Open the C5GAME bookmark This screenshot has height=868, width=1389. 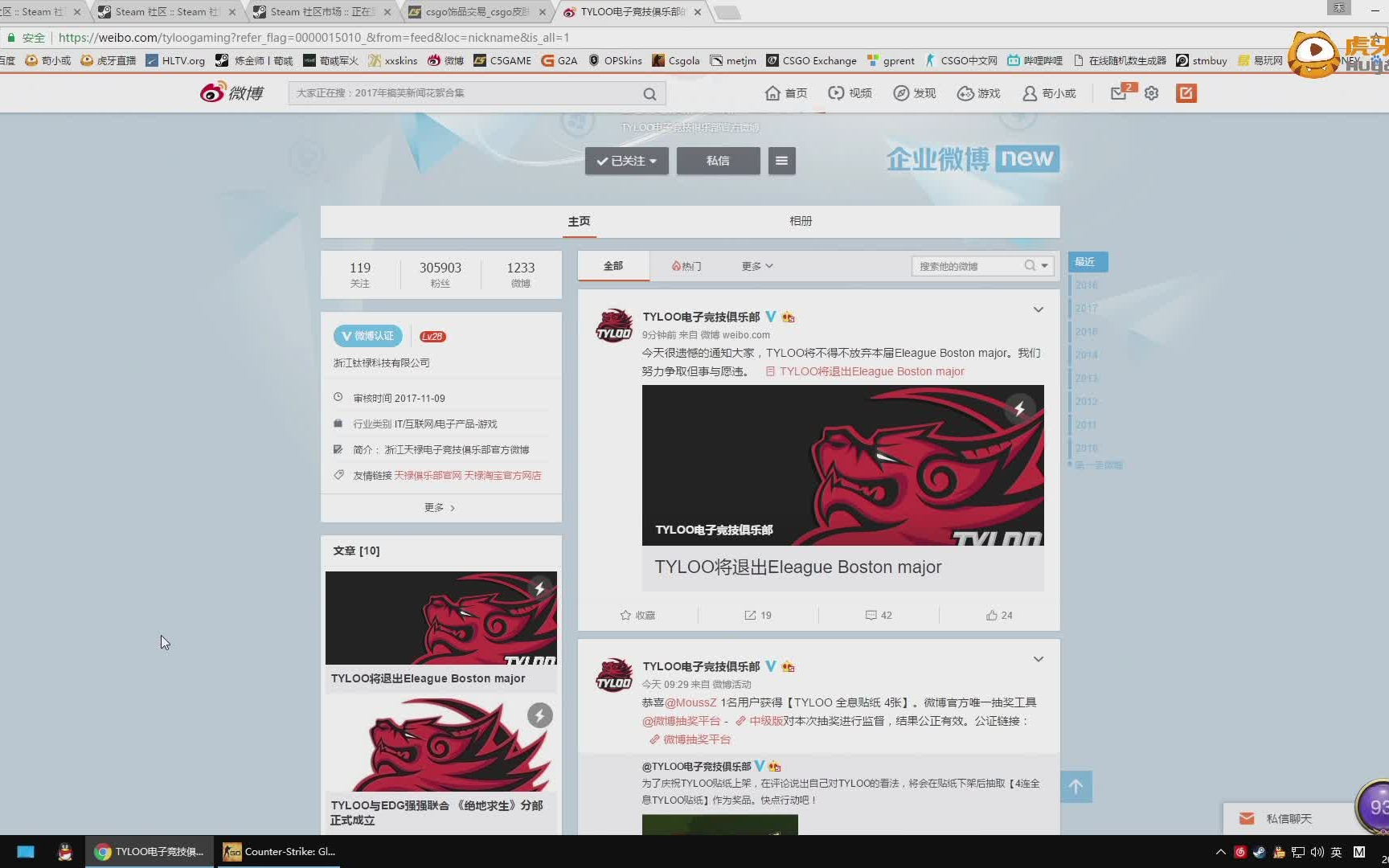[502, 60]
